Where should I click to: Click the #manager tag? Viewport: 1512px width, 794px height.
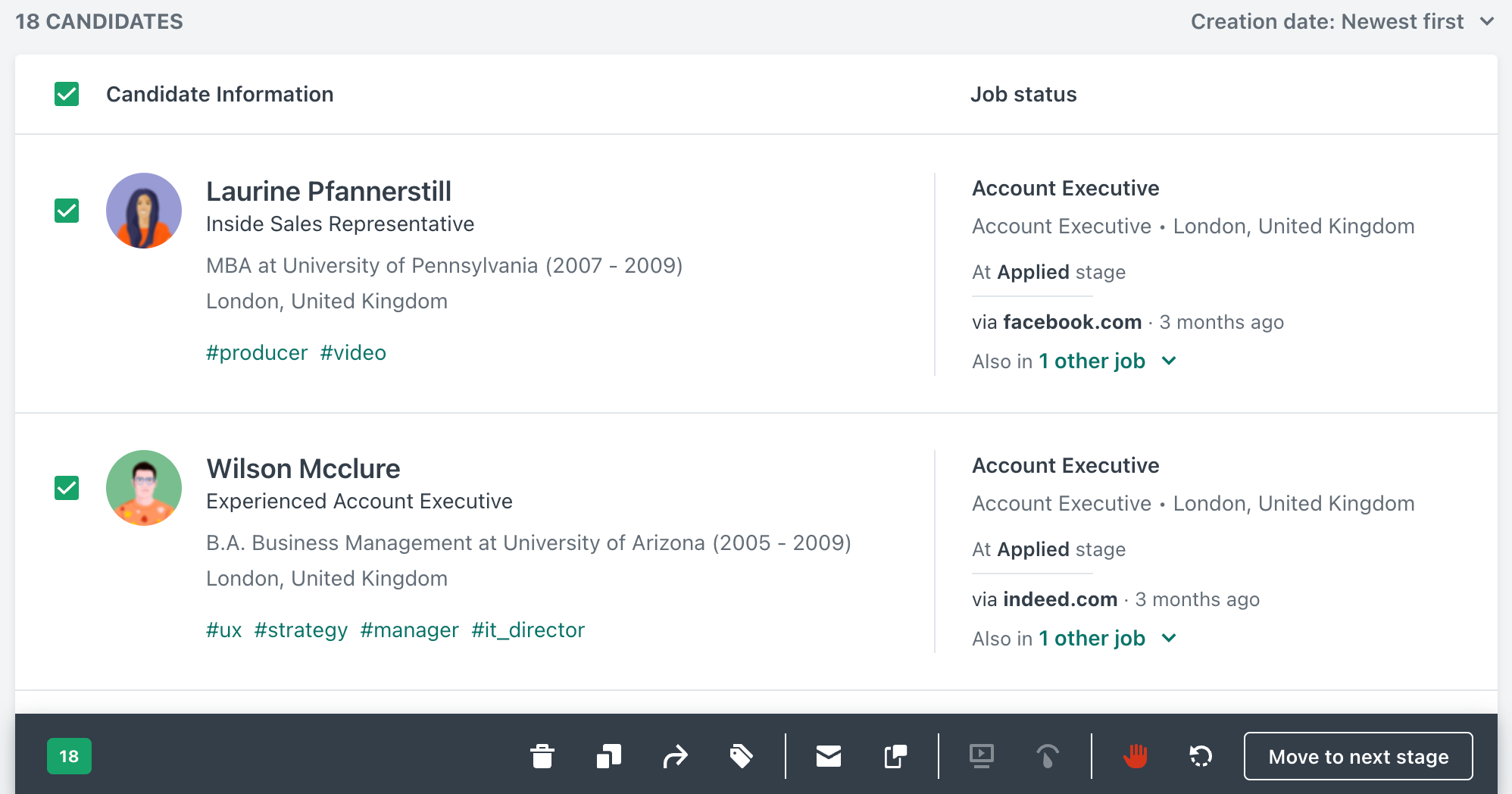(x=410, y=630)
